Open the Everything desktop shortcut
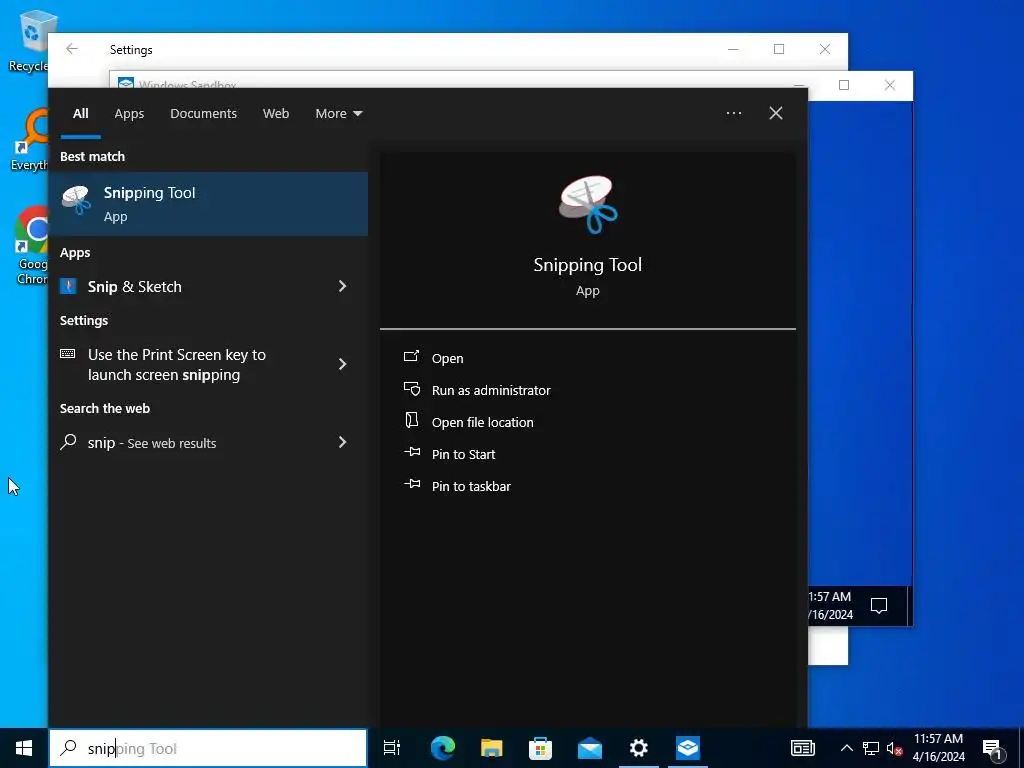1024x768 pixels. click(x=30, y=140)
